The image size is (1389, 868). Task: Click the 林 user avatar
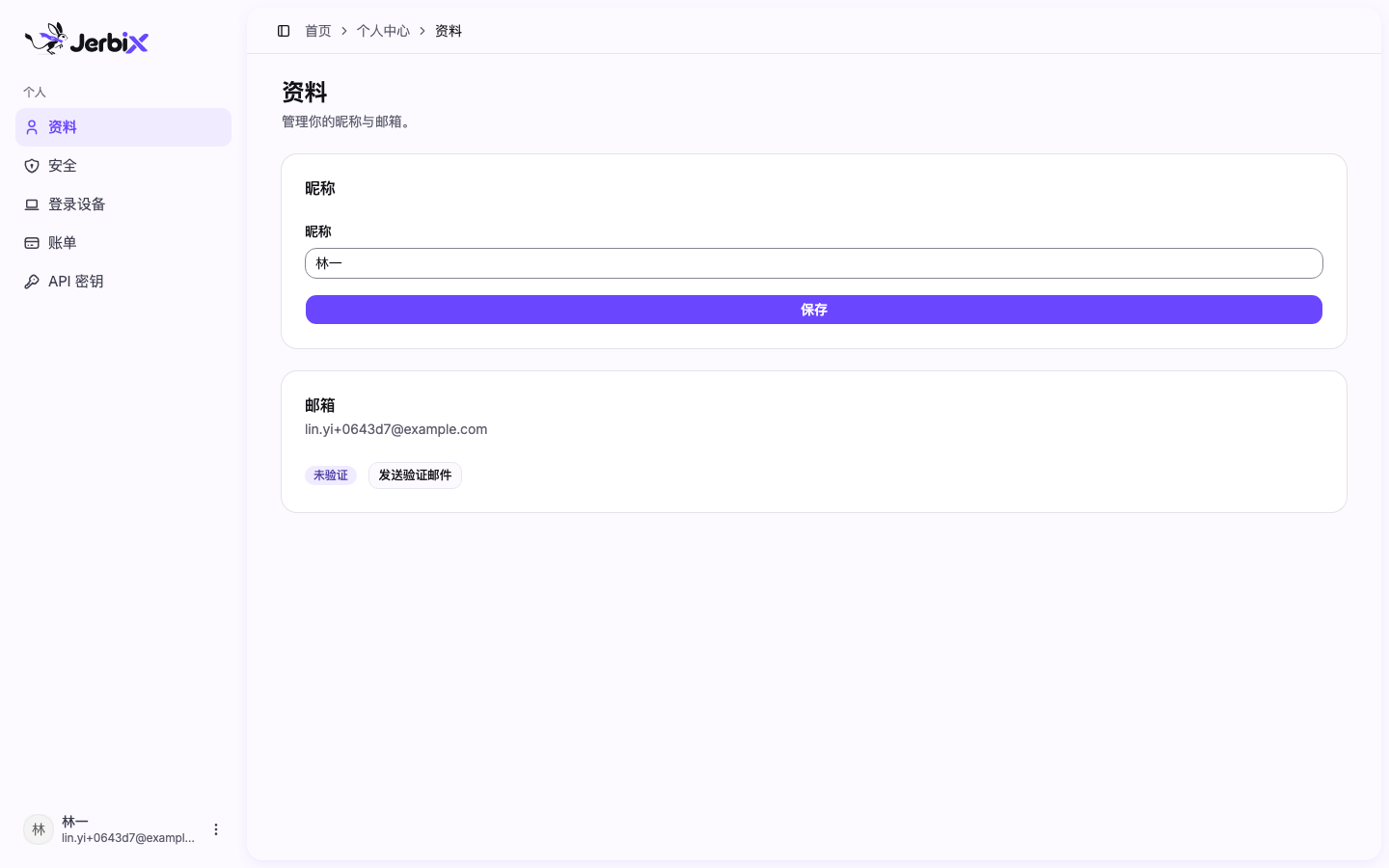pyautogui.click(x=39, y=829)
